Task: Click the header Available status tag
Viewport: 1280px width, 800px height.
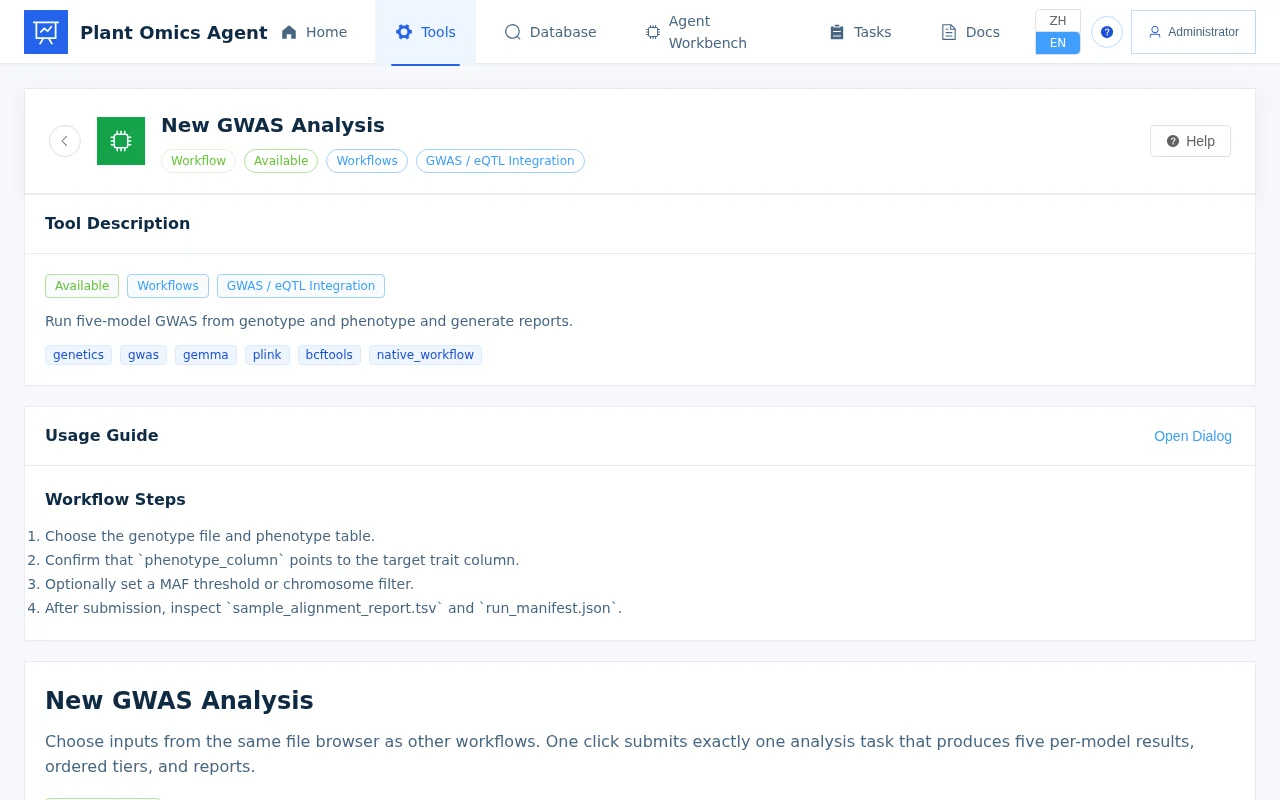Action: [x=281, y=161]
